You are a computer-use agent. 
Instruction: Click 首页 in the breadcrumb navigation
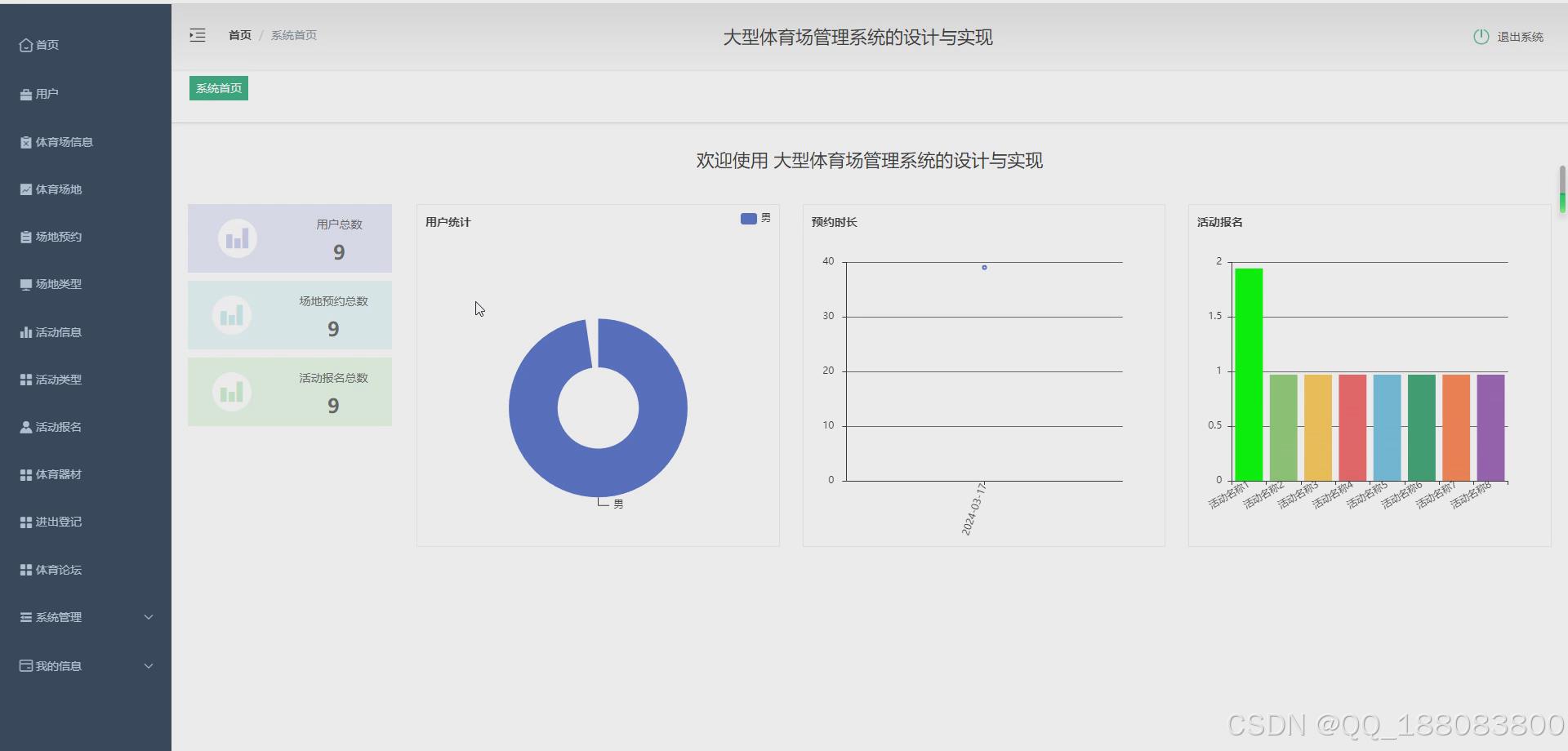[x=239, y=34]
